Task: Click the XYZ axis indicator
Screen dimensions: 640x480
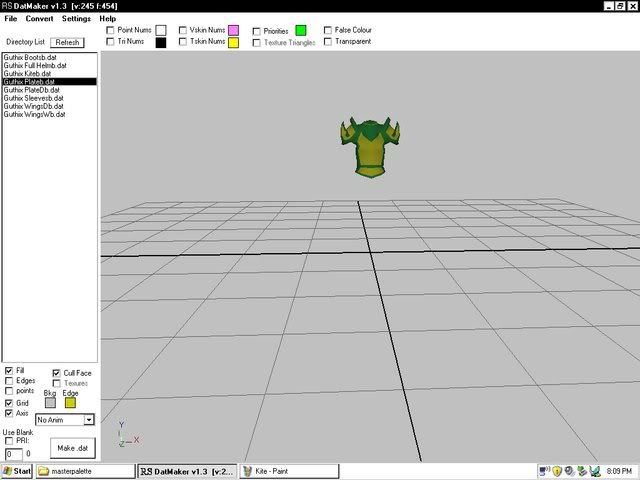Action: coord(128,435)
